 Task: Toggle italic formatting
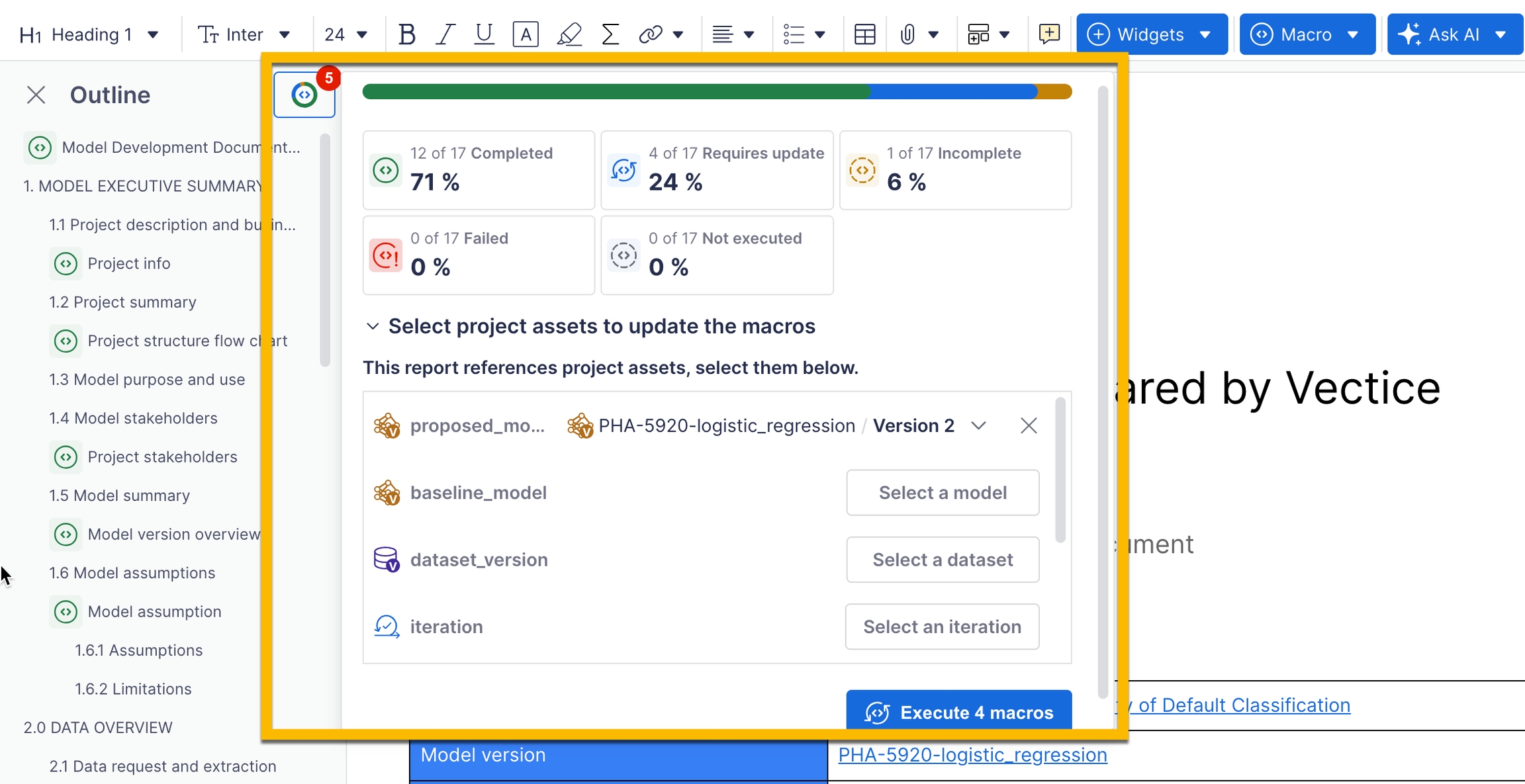coord(445,34)
